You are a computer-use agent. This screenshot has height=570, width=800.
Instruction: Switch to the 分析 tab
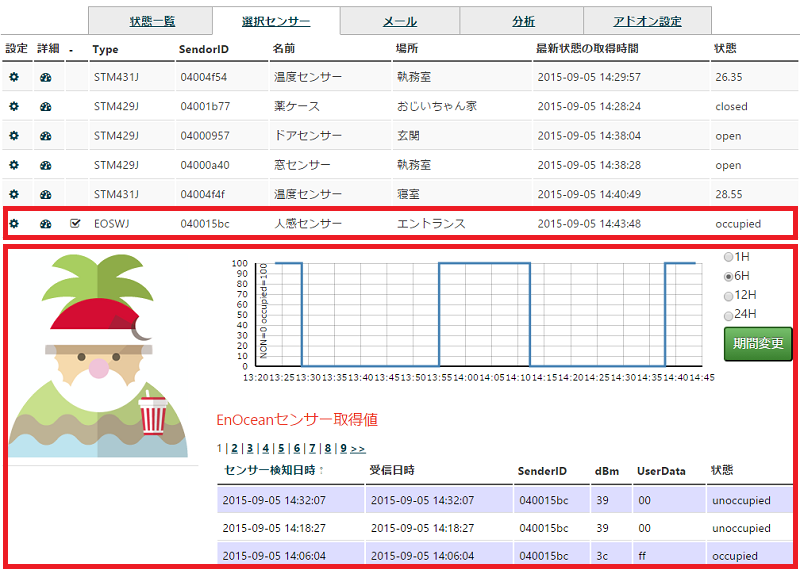pyautogui.click(x=521, y=21)
